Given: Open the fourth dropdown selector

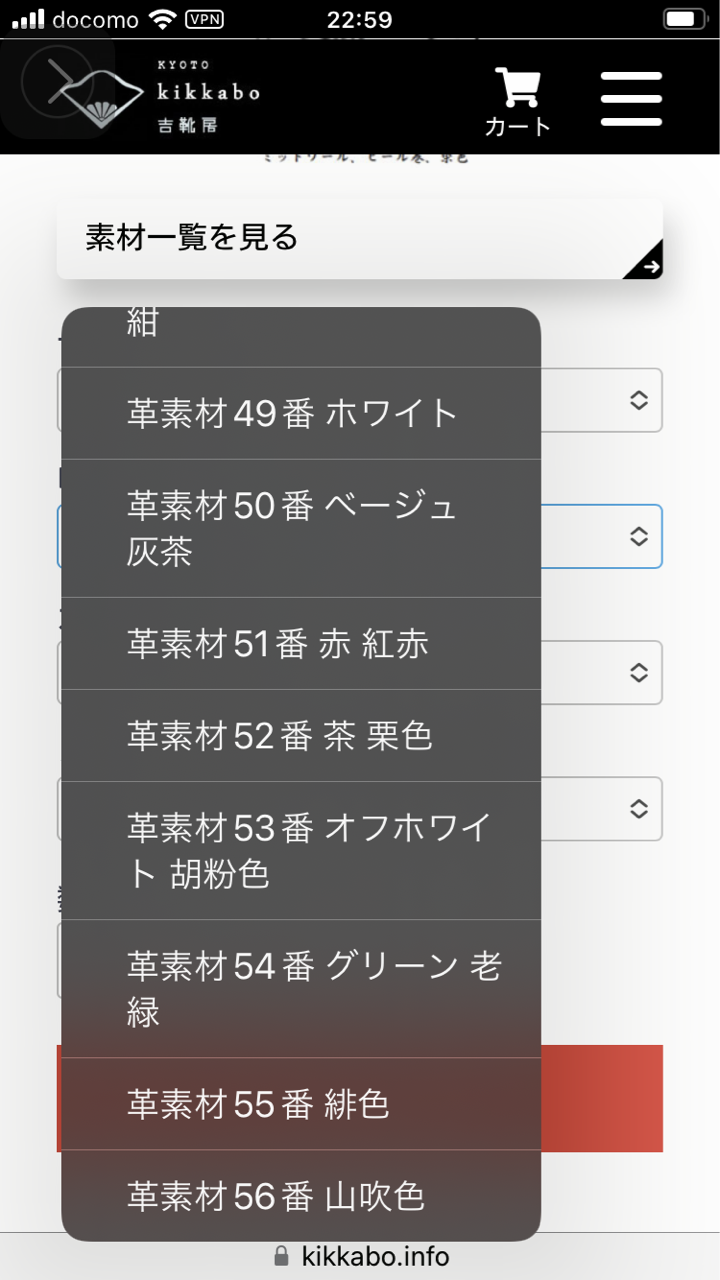Looking at the screenshot, I should click(639, 808).
